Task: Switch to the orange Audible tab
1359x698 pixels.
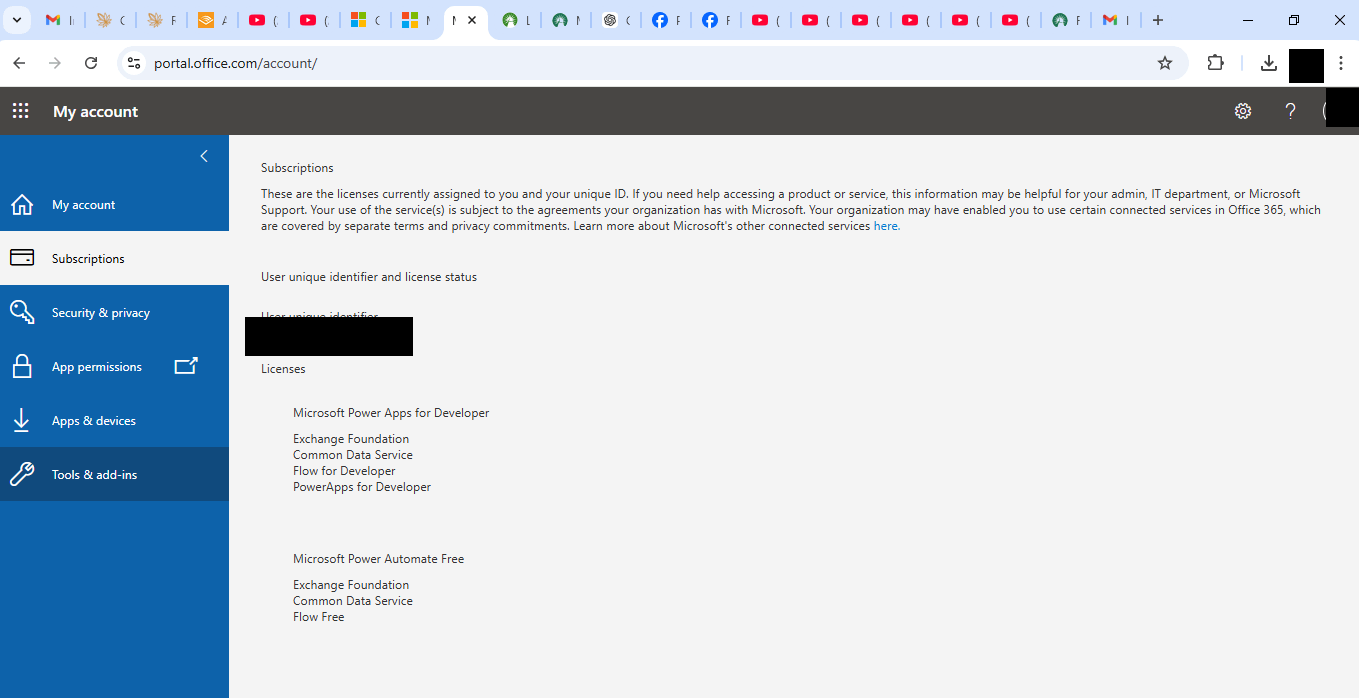Action: coord(212,20)
